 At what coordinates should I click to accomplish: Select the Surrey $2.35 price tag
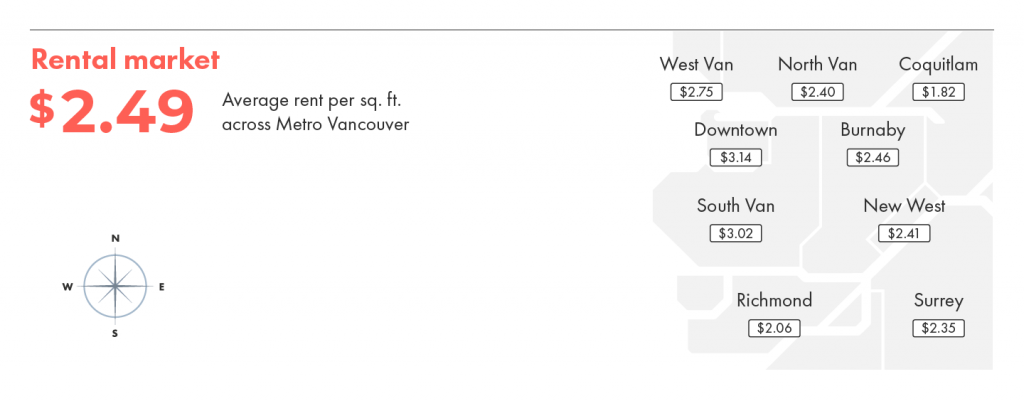pos(938,328)
